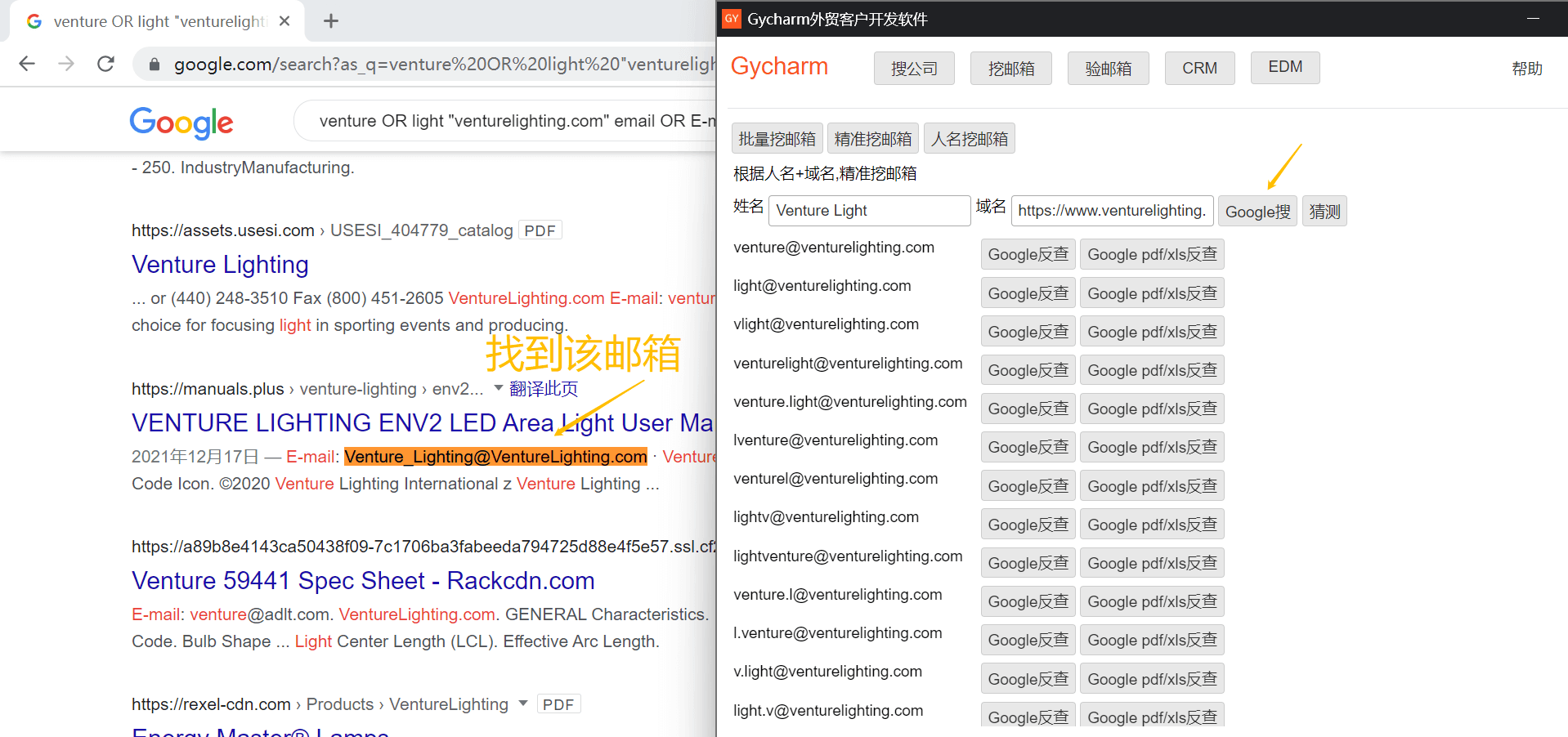
Task: Click the l.venture@venturelighting.com email text
Action: click(x=837, y=633)
